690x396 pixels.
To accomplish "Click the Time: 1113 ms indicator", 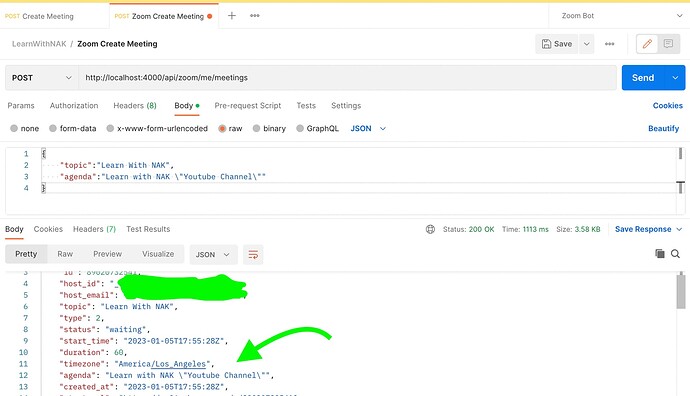I will tap(525, 229).
